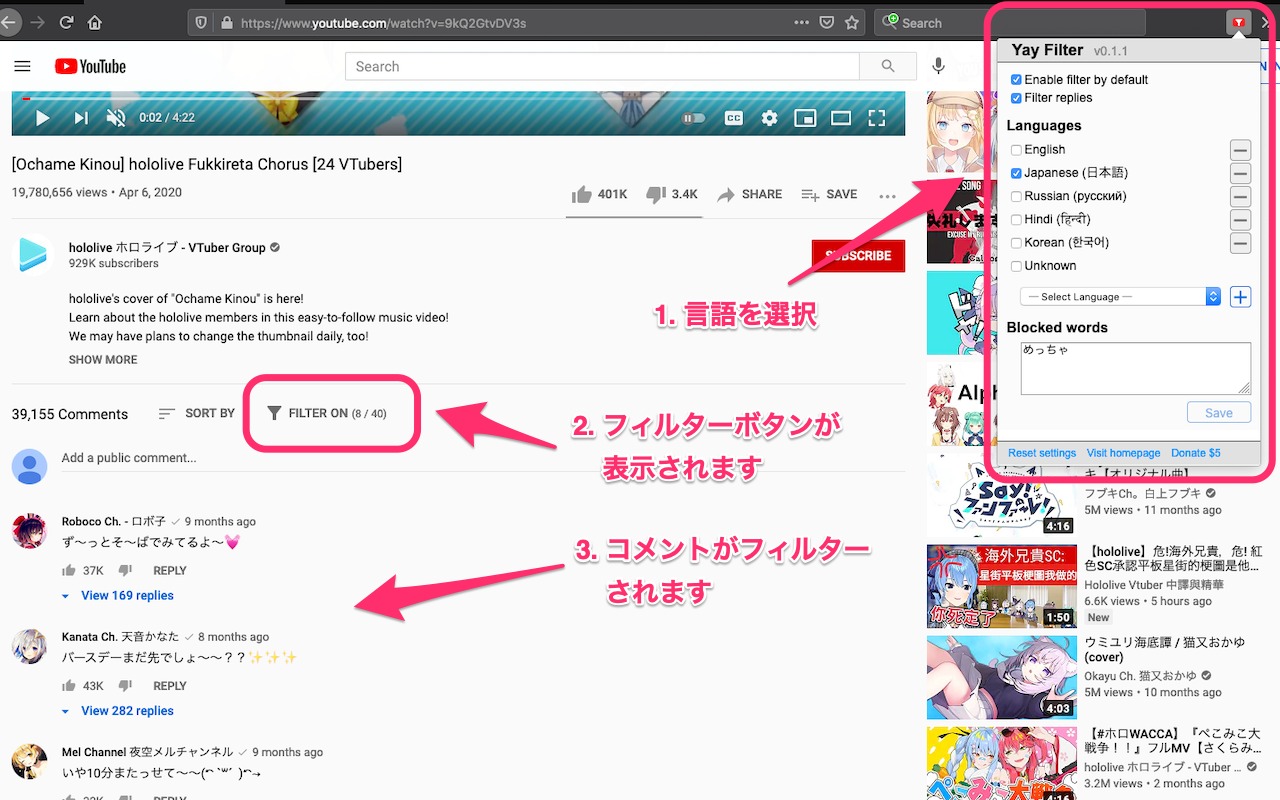Skip to next video
The width and height of the screenshot is (1280, 800).
click(80, 118)
